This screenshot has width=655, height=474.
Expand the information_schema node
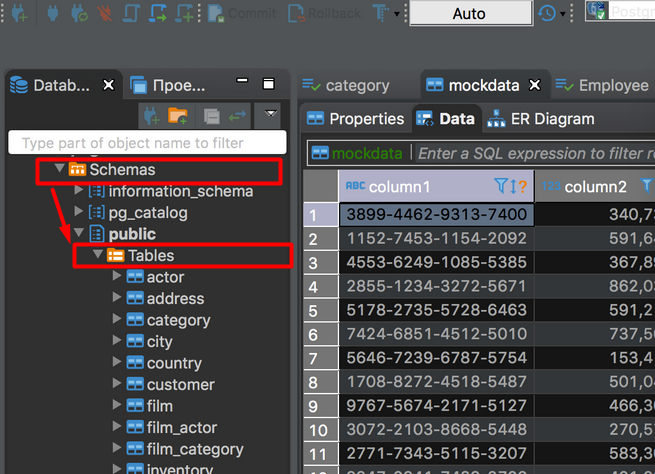click(78, 190)
